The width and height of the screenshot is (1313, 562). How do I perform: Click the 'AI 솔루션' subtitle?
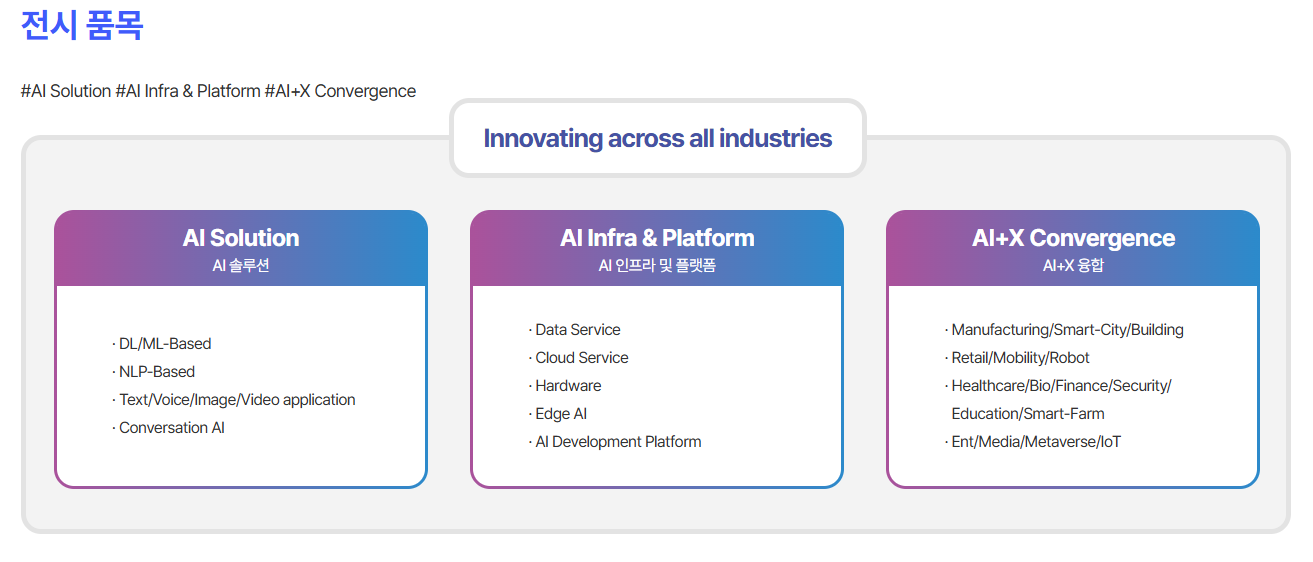(x=241, y=266)
